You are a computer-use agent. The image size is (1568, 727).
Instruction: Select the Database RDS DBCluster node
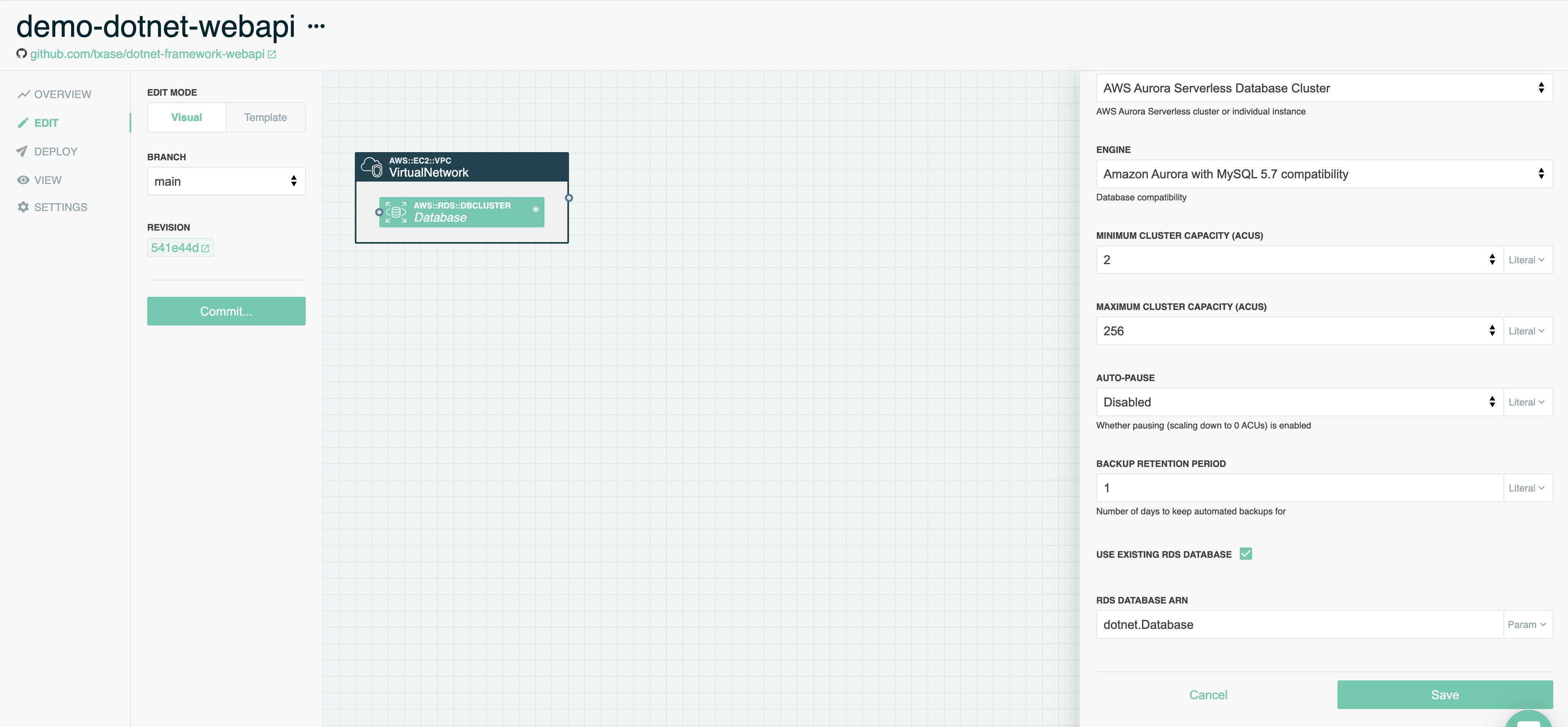pos(461,212)
